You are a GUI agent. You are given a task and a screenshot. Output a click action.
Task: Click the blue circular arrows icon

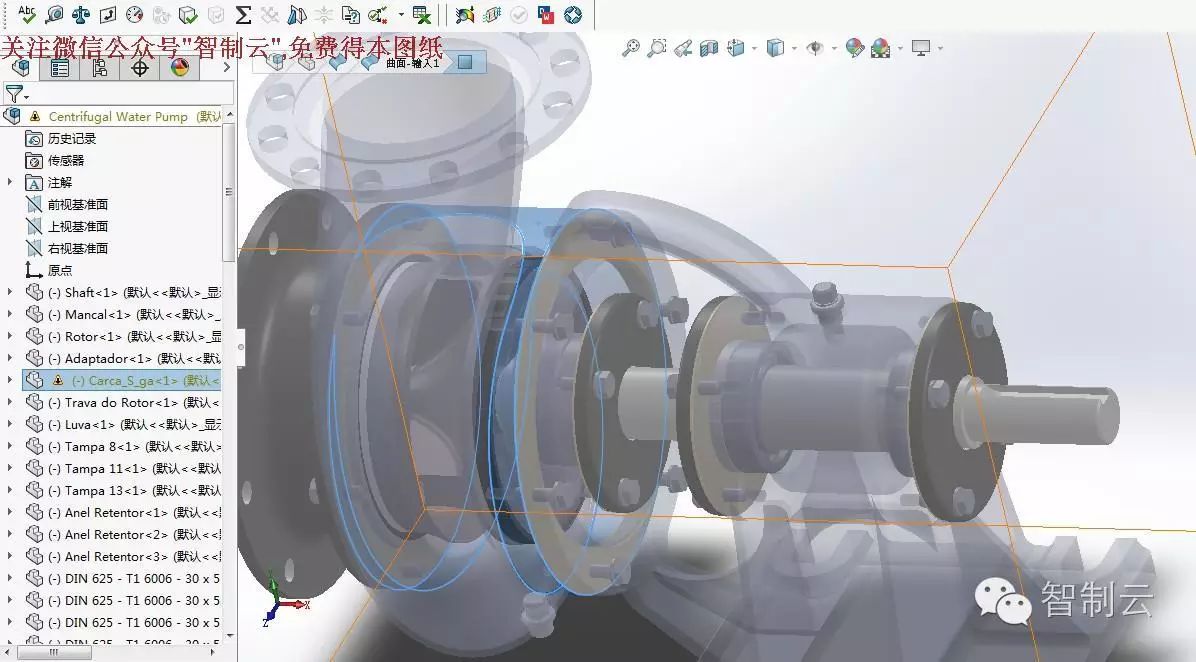[x=573, y=14]
